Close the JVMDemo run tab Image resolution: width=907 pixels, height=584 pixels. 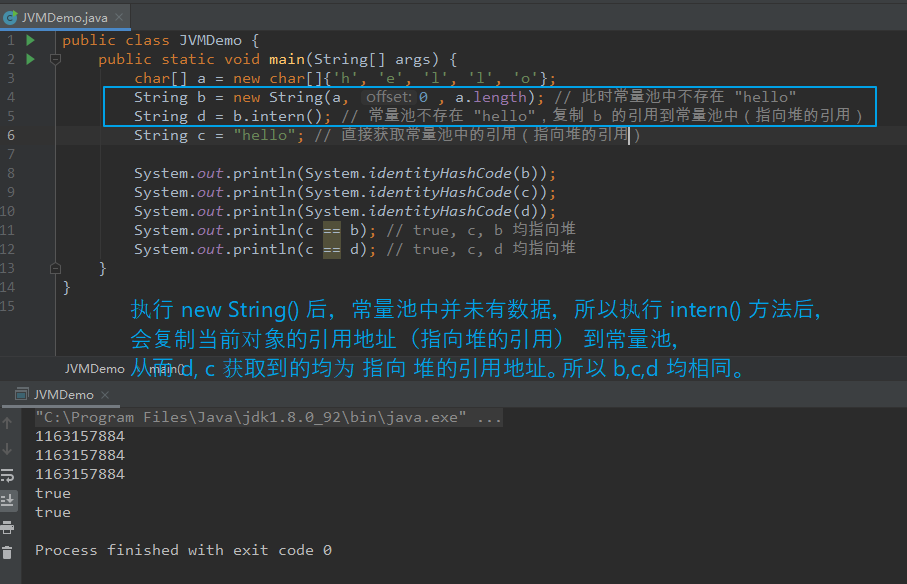tap(105, 394)
